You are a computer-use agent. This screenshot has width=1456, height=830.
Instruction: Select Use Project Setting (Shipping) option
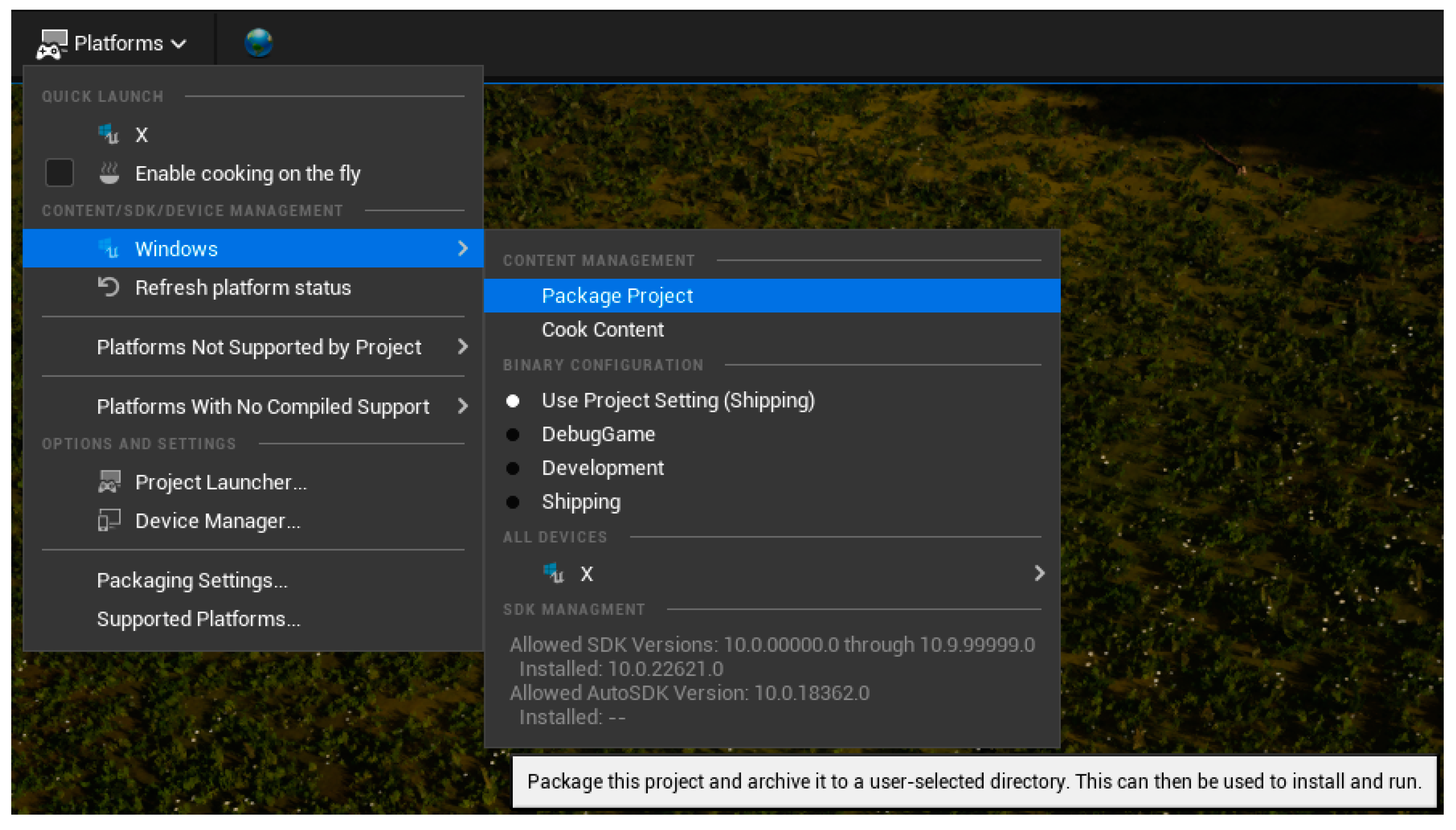677,401
